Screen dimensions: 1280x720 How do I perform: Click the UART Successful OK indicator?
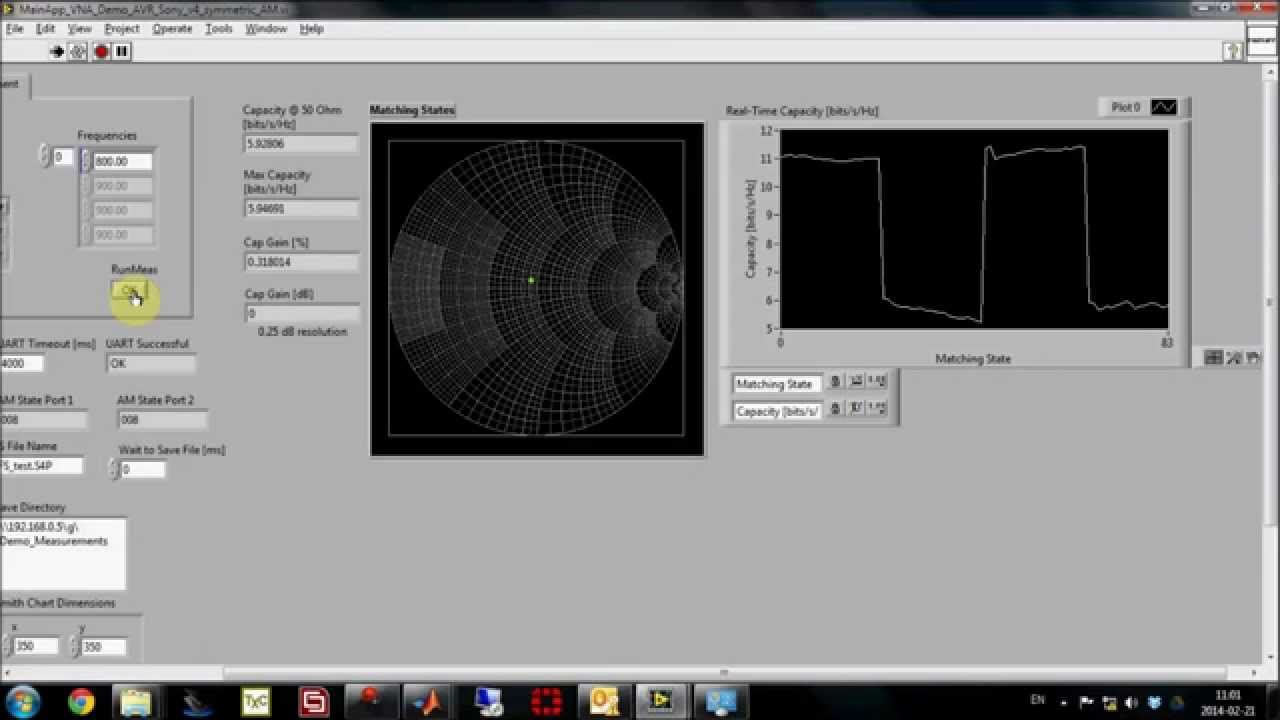coord(151,364)
